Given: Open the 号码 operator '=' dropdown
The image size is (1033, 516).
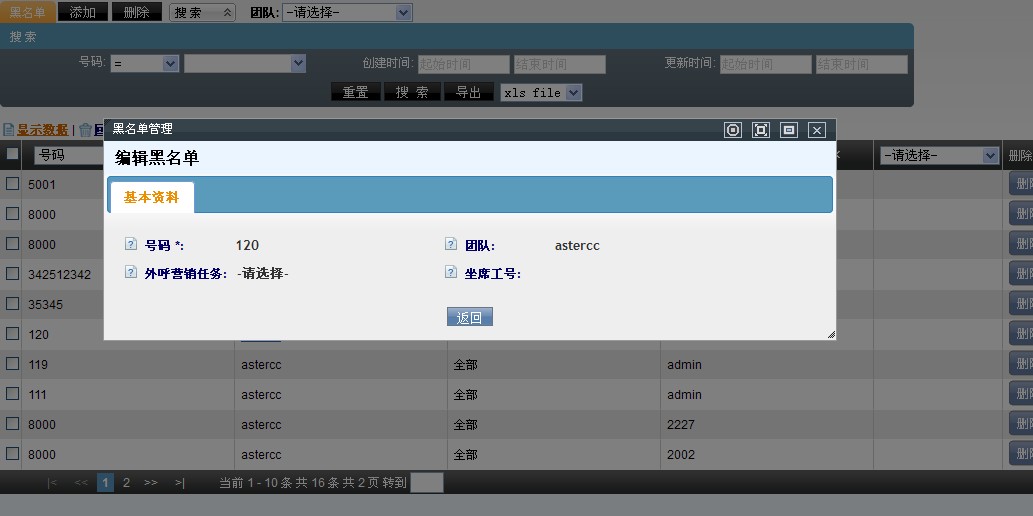Looking at the screenshot, I should click(144, 63).
